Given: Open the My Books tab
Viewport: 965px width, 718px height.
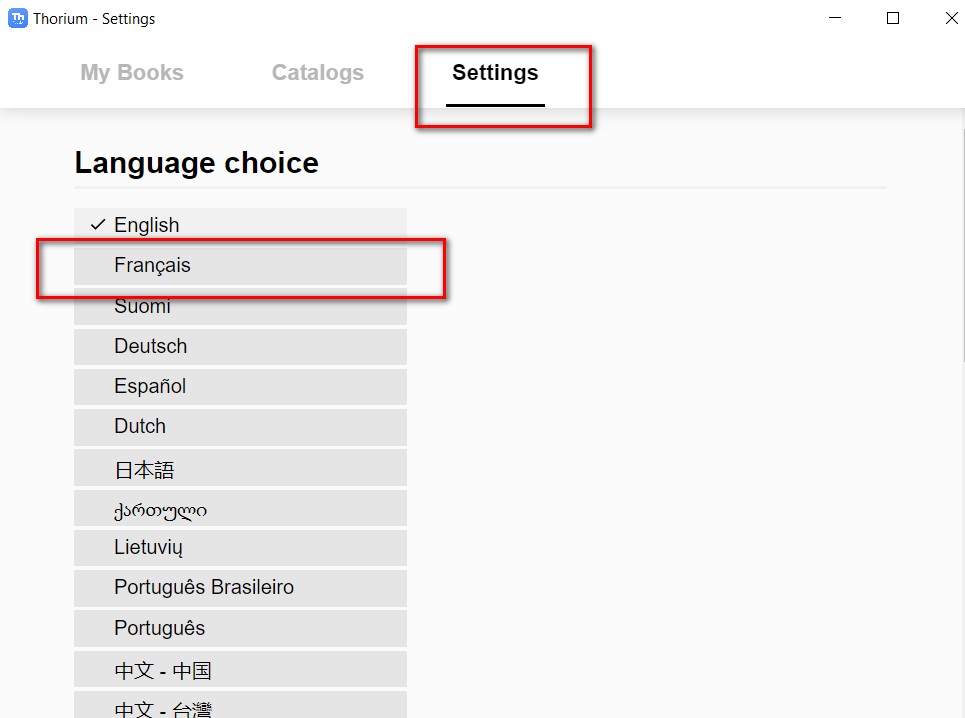Looking at the screenshot, I should 132,73.
